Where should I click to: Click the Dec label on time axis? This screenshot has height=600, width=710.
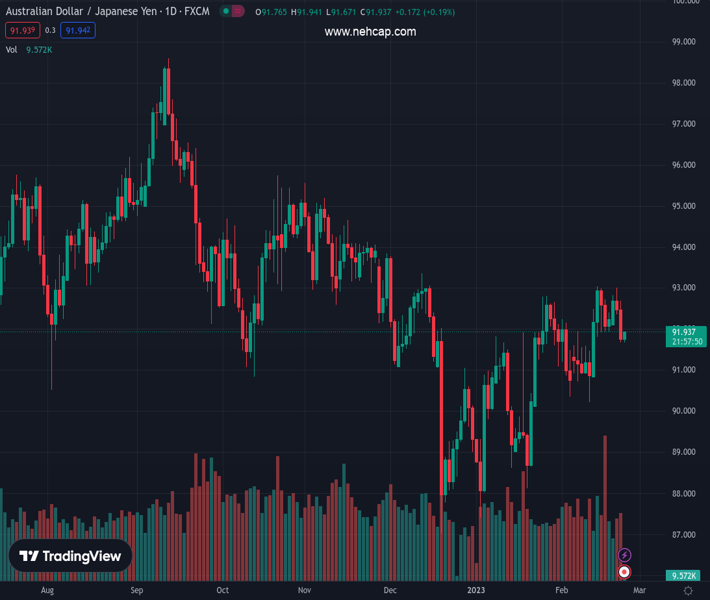(390, 591)
